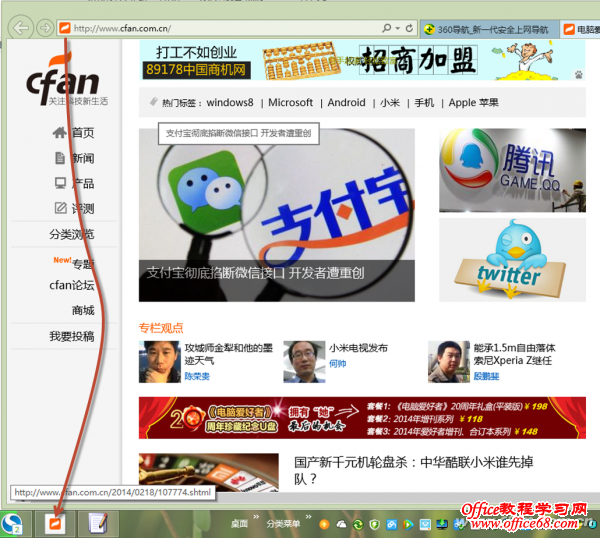Click the 电脑爱好者 周年珍藏纪念U盘 red banner

[x=362, y=418]
